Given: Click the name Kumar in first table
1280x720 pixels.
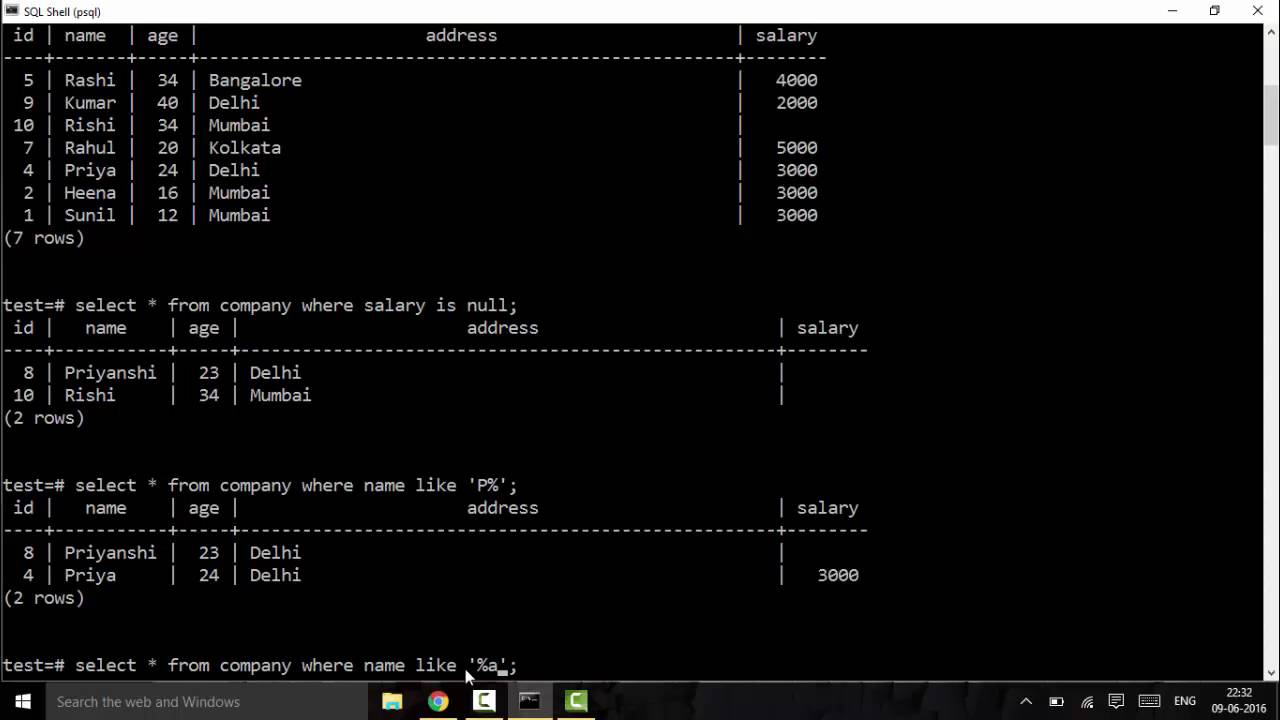Looking at the screenshot, I should pos(90,103).
